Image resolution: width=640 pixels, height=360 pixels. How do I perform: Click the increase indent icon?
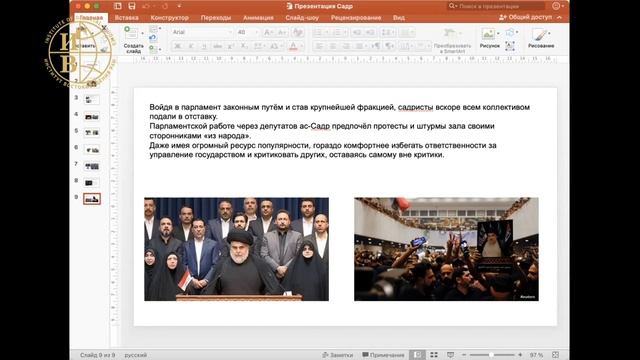tap(370, 32)
